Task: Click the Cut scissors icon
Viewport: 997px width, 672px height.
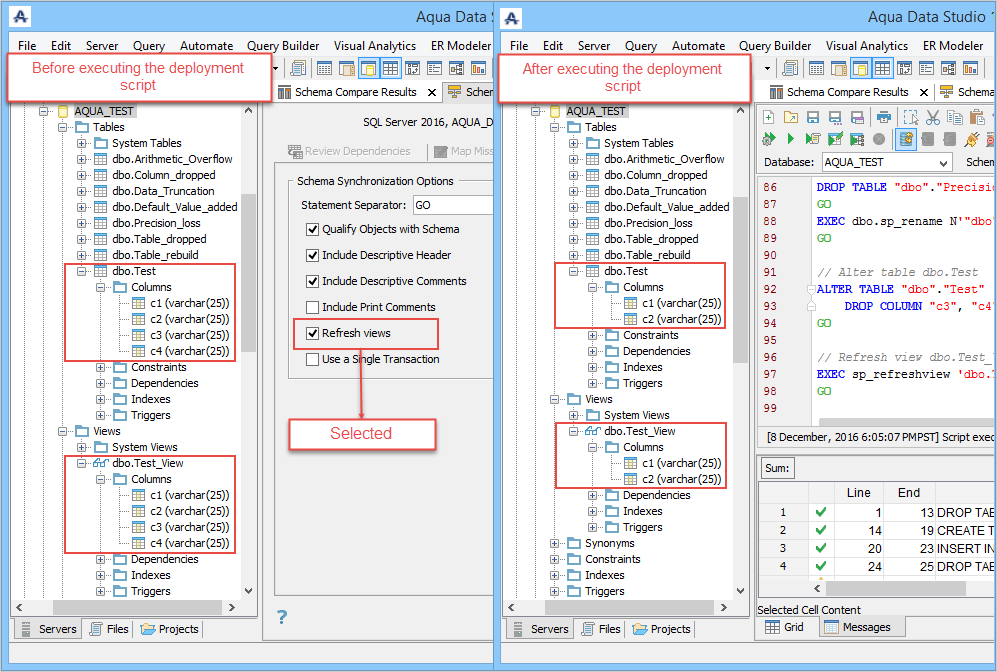Action: (x=933, y=118)
